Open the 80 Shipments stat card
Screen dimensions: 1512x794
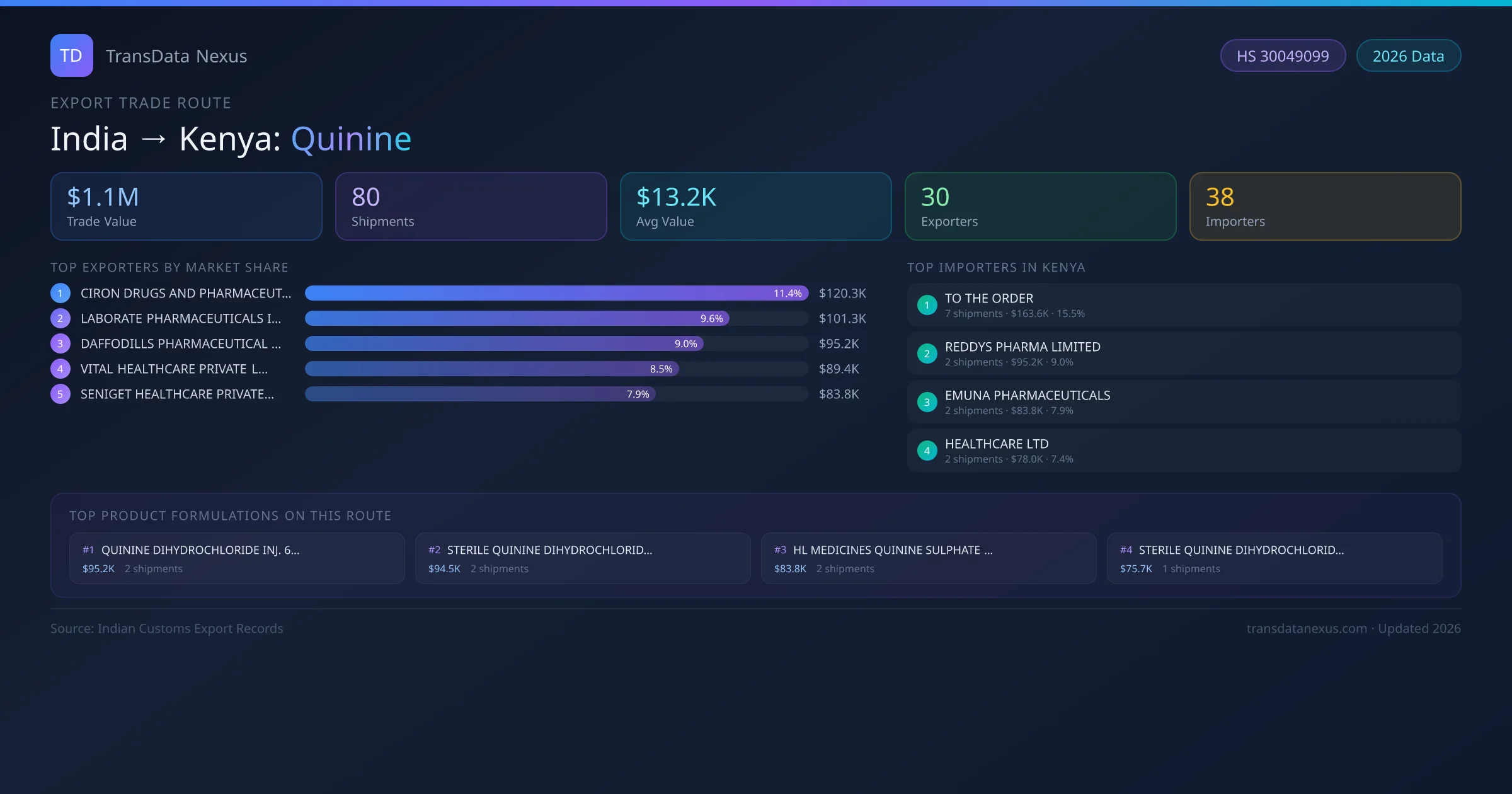(x=471, y=206)
